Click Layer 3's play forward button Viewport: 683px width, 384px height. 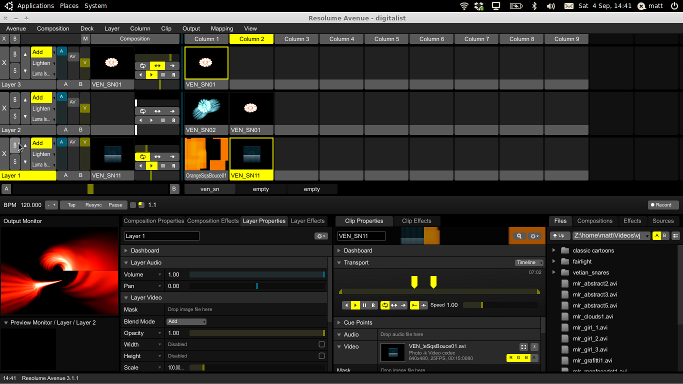pos(151,75)
